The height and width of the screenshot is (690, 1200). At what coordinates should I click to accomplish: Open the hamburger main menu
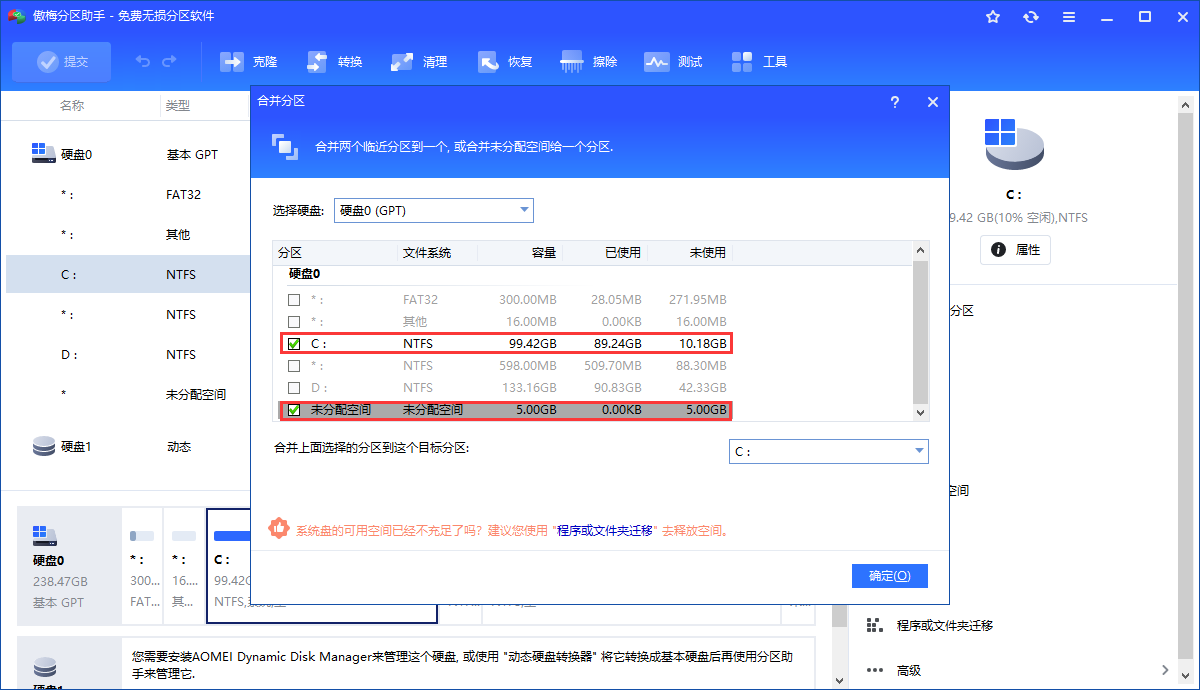pyautogui.click(x=1067, y=16)
